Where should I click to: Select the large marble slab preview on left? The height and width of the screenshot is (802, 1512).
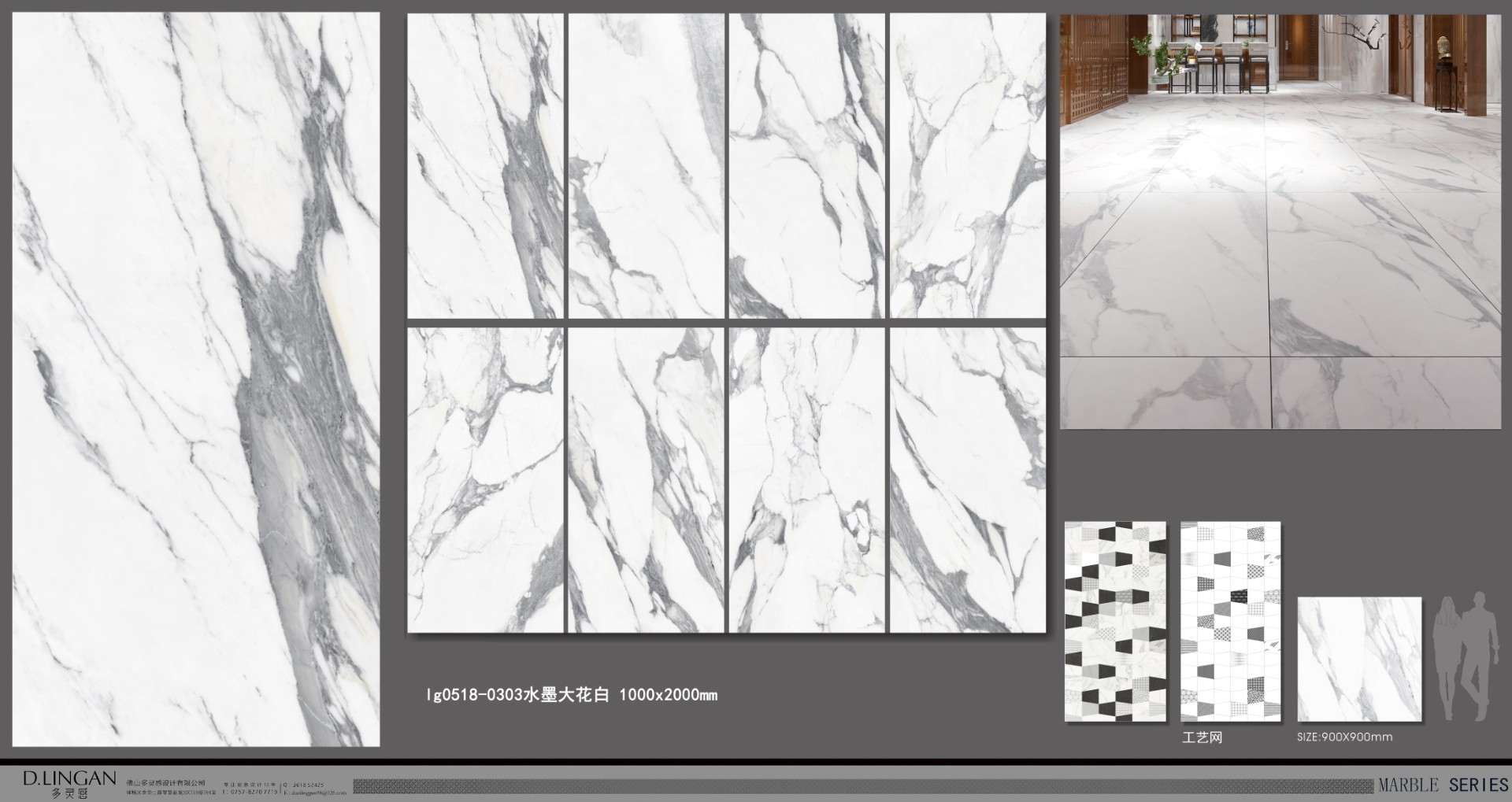196,379
